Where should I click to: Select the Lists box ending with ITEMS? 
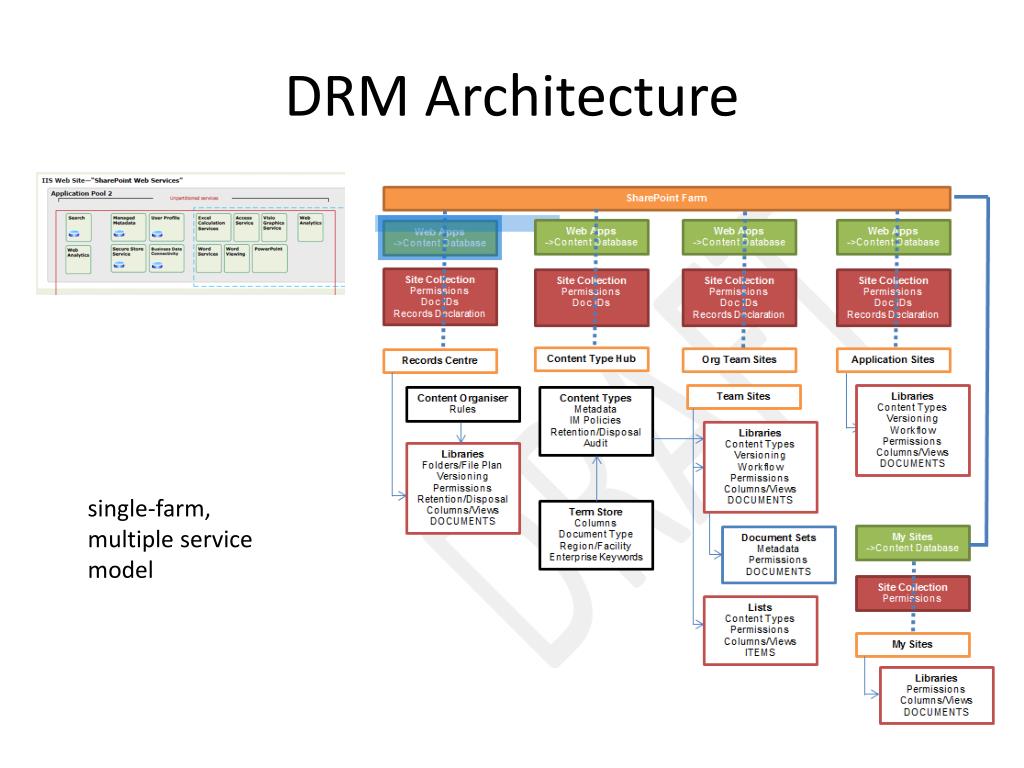(x=760, y=630)
